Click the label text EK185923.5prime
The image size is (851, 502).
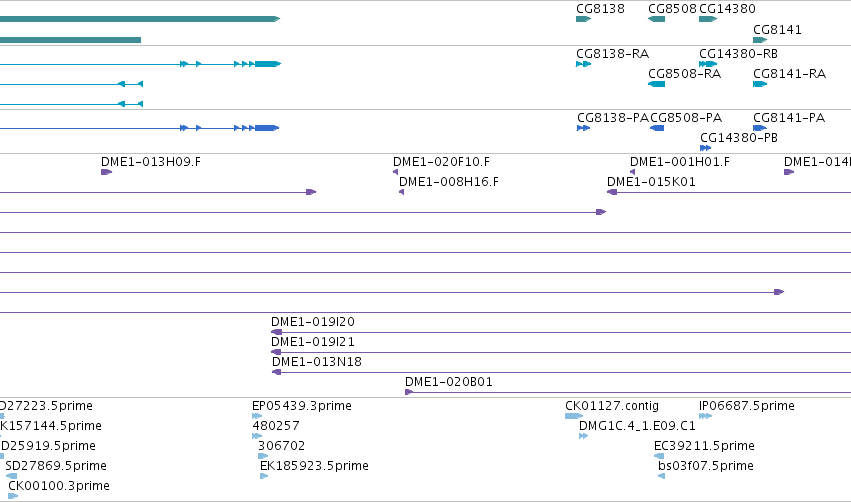[314, 466]
